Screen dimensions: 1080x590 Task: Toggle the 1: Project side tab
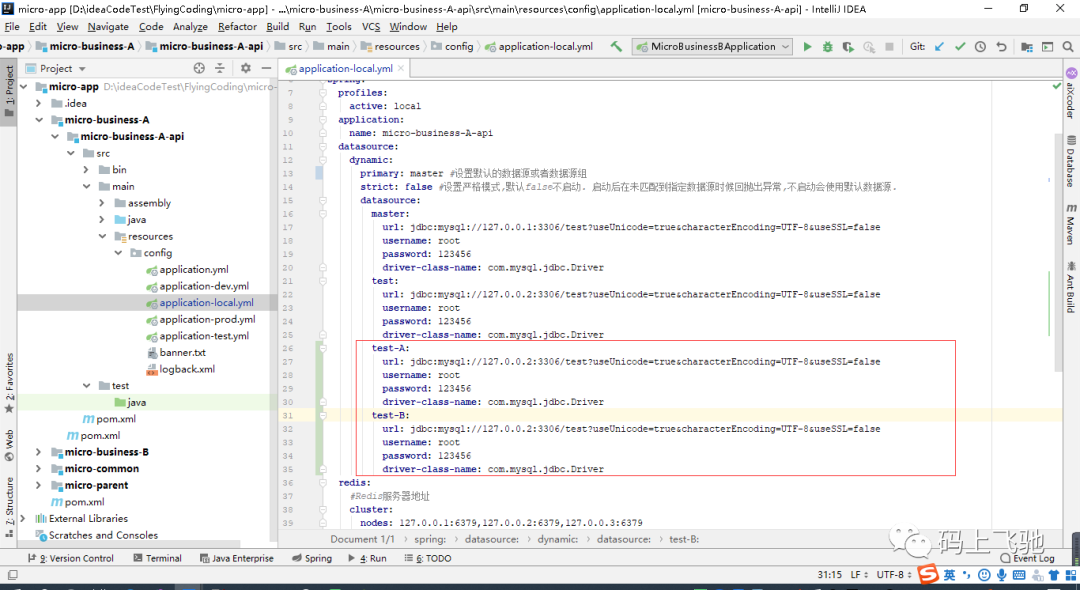9,90
